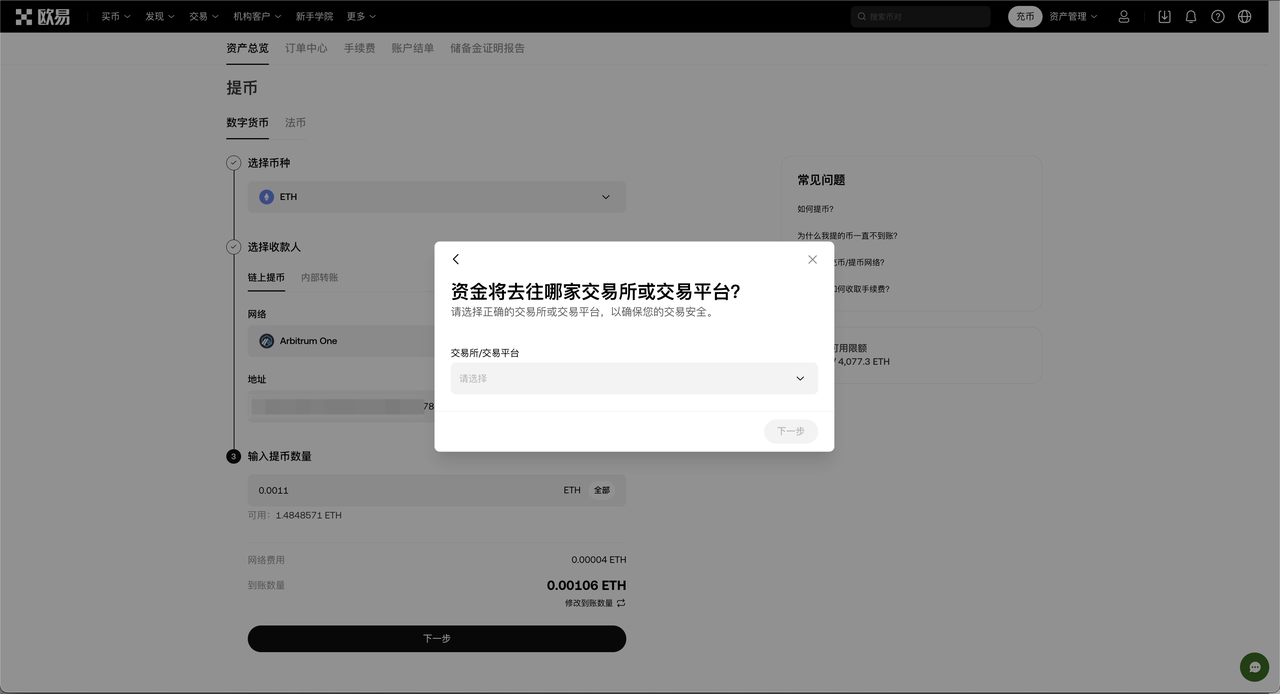Screen dimensions: 1280x694
Task: Click the 全部 amount button
Action: coord(602,490)
